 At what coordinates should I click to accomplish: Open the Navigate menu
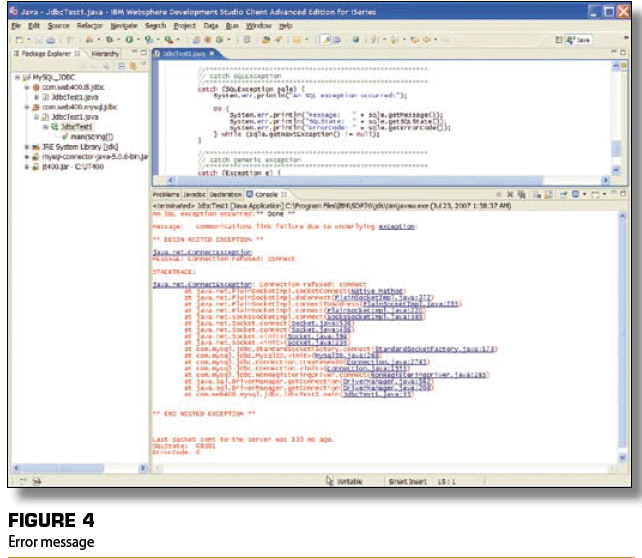[124, 26]
